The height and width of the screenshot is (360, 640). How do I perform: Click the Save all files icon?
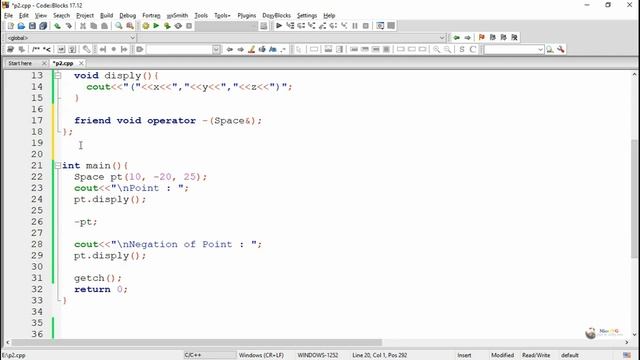[43, 26]
